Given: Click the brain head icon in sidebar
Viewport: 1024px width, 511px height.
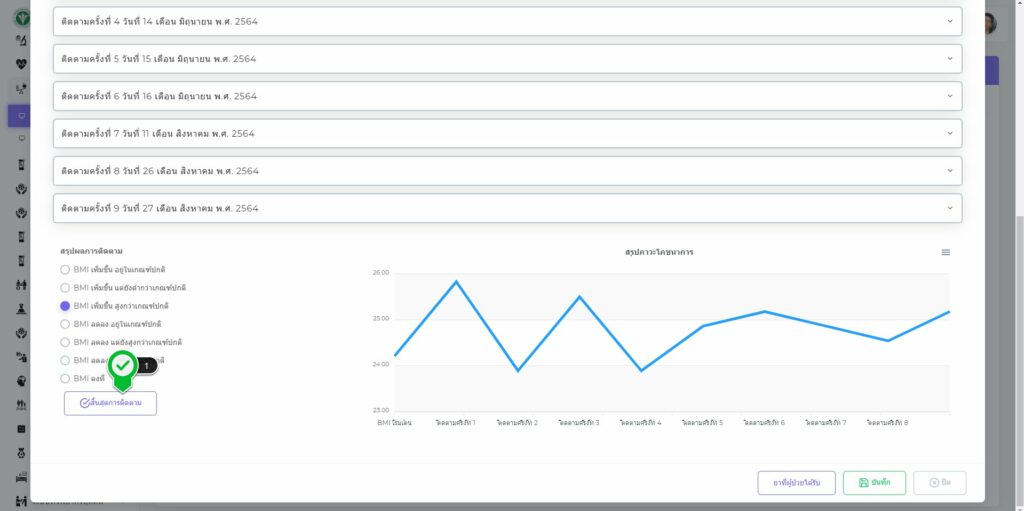Looking at the screenshot, I should (x=22, y=380).
